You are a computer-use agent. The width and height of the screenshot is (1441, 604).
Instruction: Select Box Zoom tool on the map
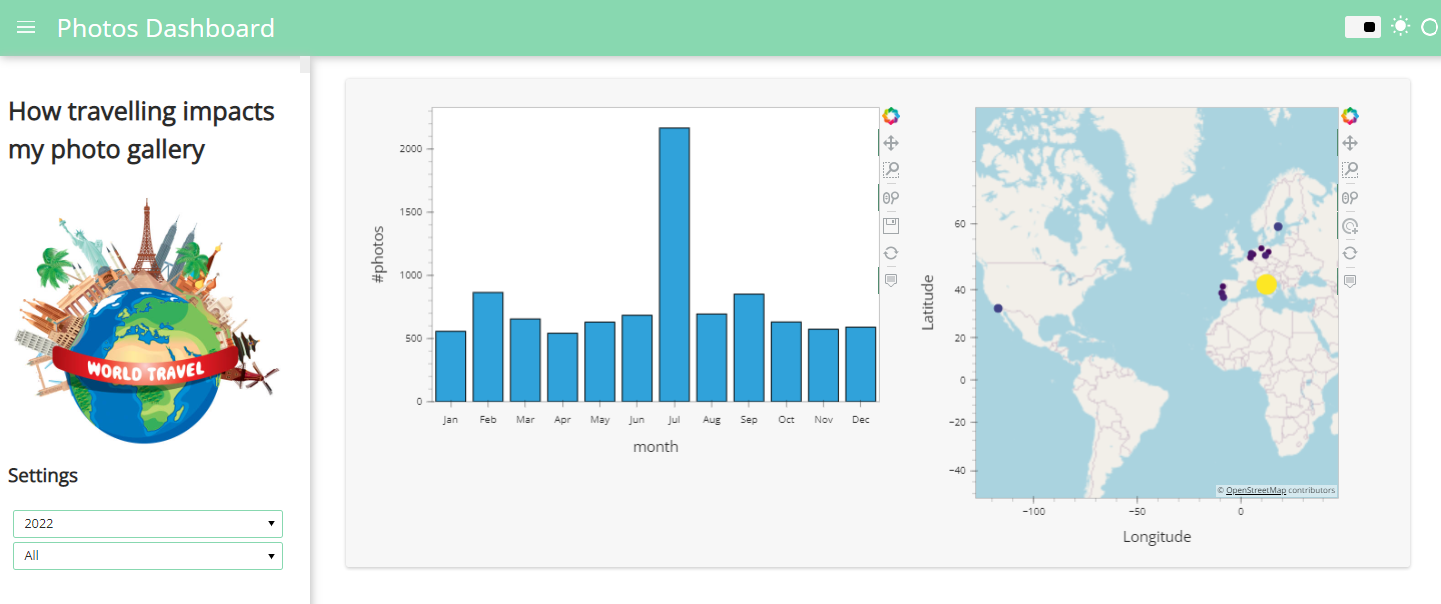click(1350, 170)
